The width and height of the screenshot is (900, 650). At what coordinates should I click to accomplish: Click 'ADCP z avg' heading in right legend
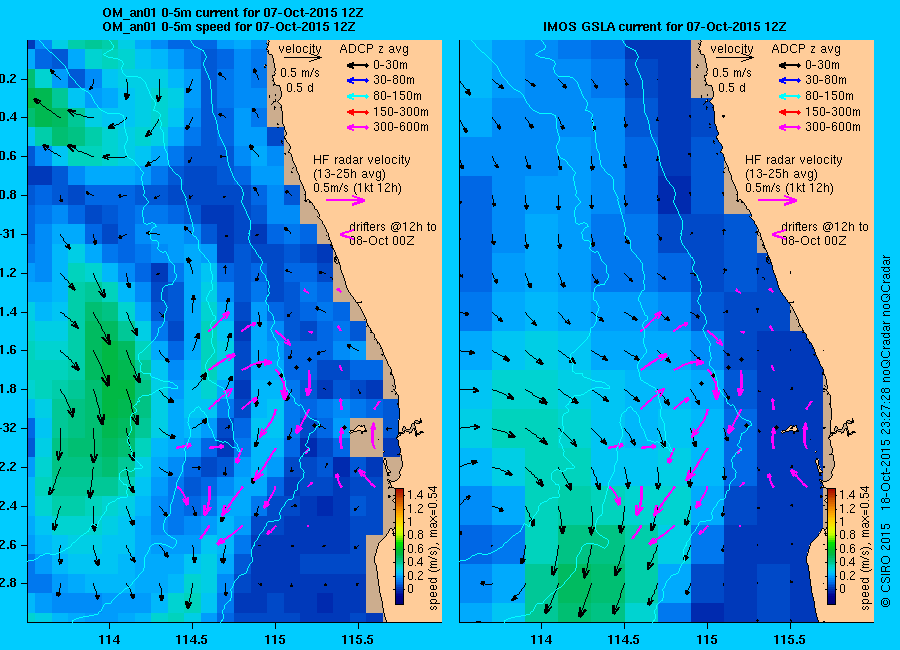pos(806,49)
